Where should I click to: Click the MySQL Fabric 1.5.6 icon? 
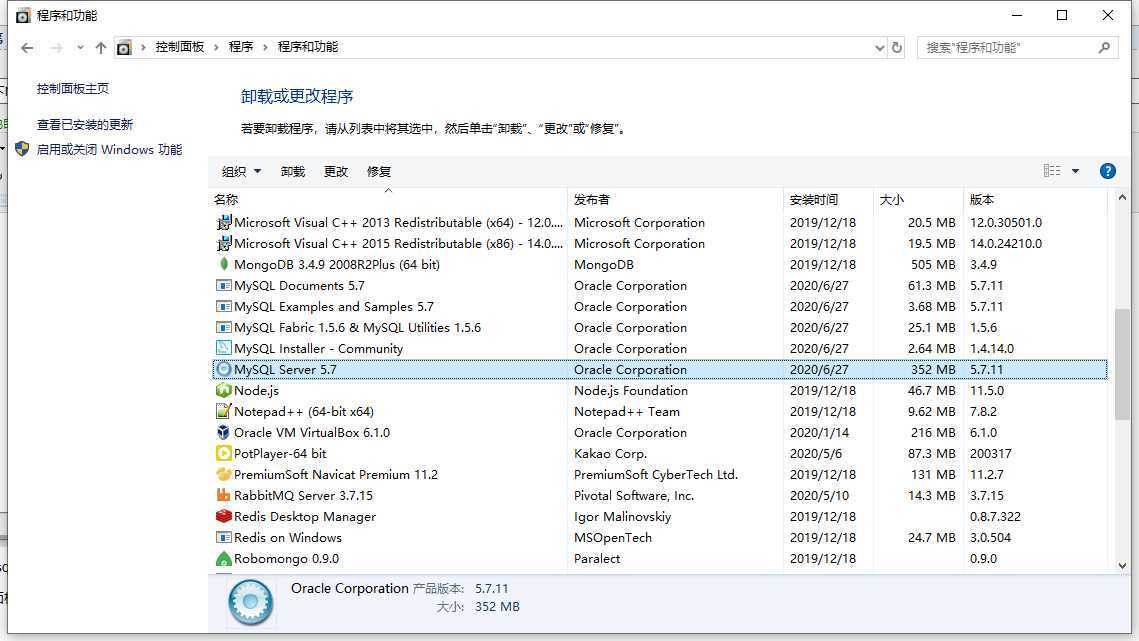(224, 328)
